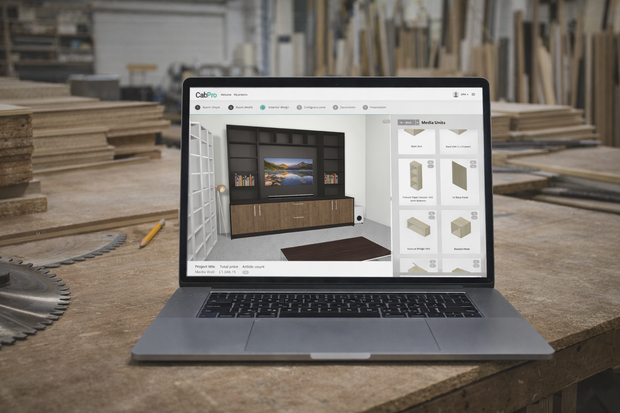620x413 pixels.
Task: Select the wooden base cabinet in 3D view
Action: tap(292, 216)
